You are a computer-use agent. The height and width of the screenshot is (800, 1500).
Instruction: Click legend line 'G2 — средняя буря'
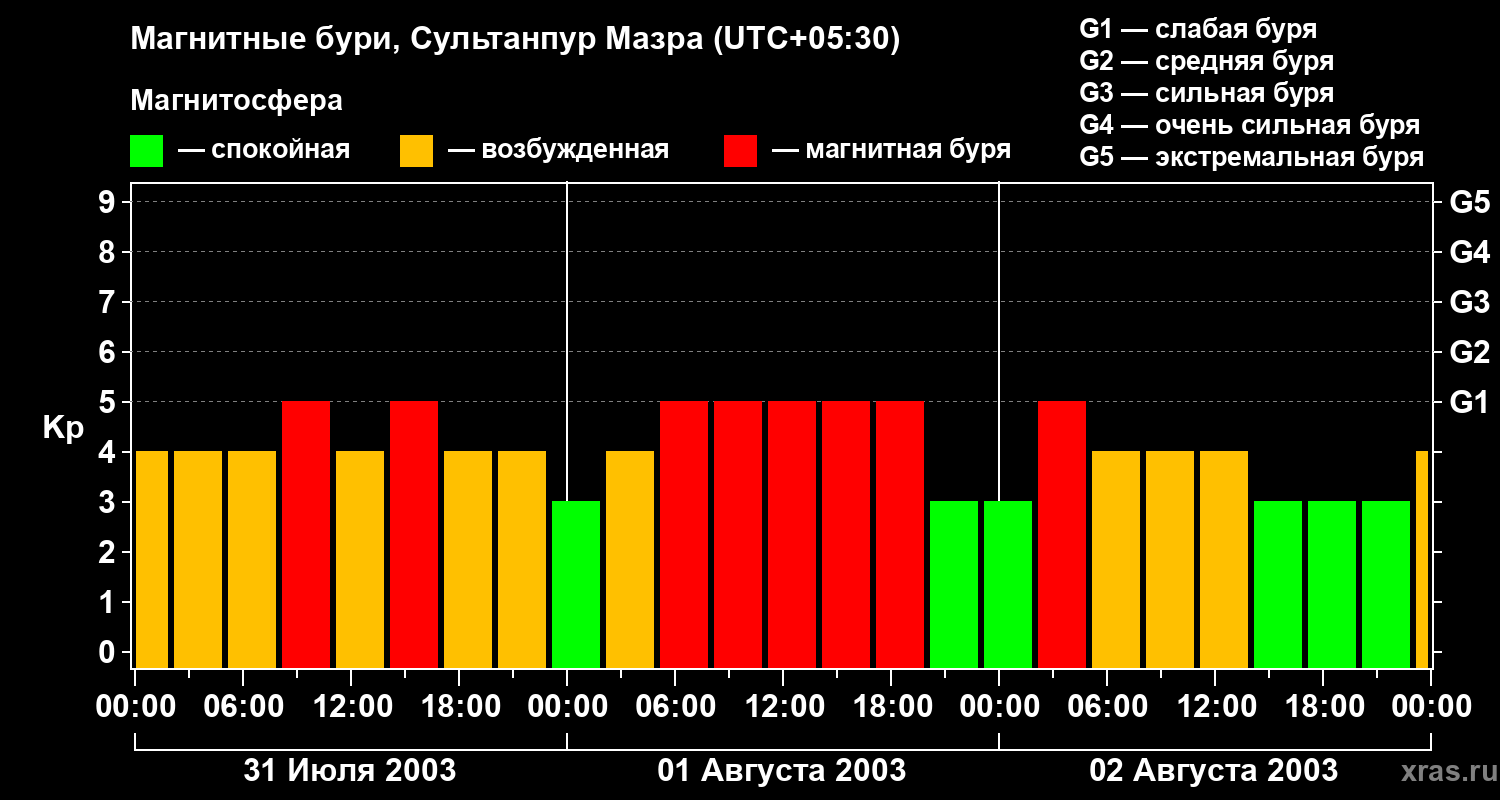(x=1206, y=61)
